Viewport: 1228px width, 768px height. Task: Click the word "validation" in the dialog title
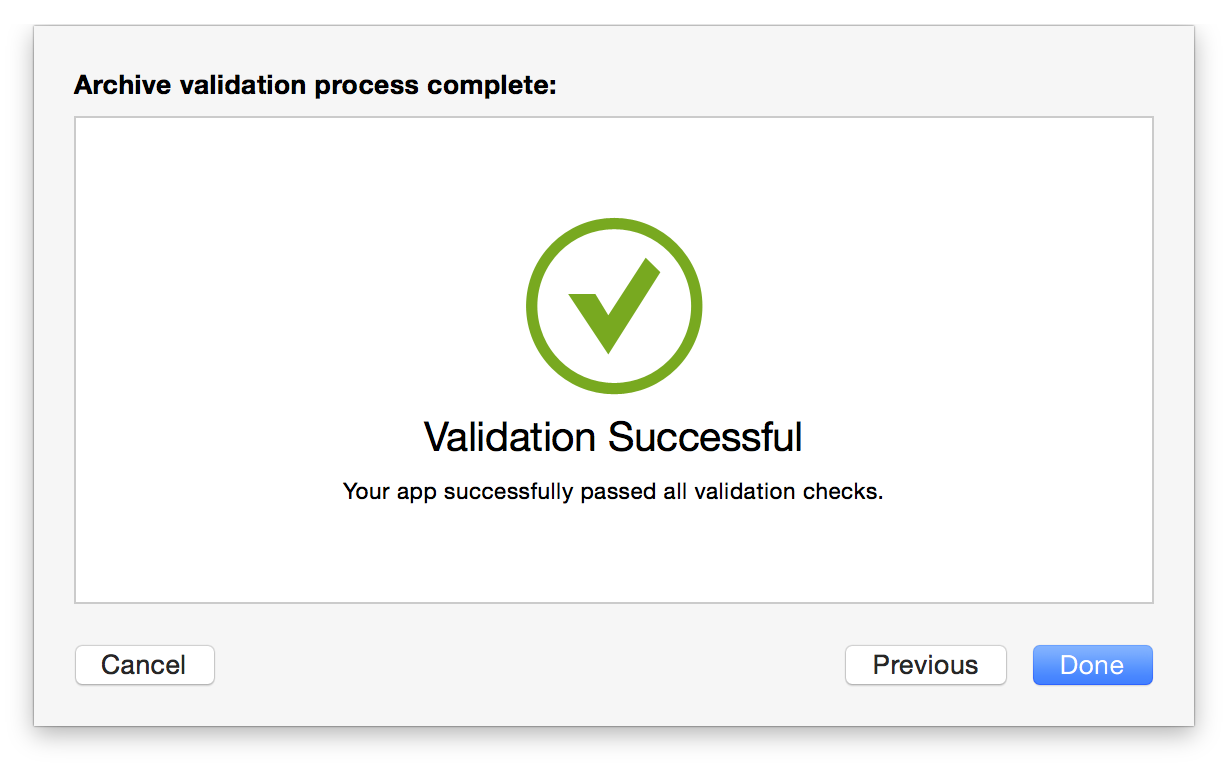coord(242,86)
